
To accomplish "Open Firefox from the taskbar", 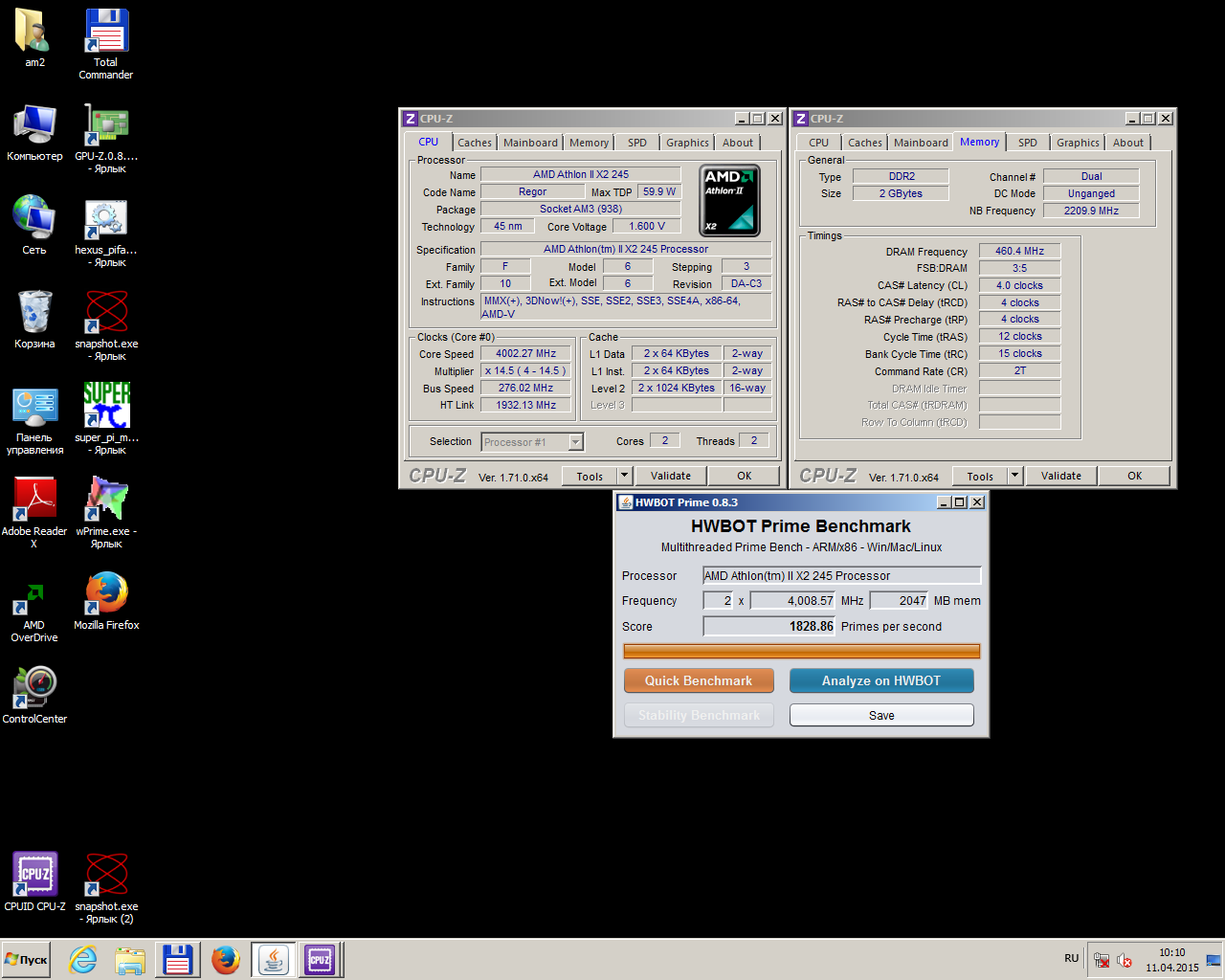I will (226, 959).
